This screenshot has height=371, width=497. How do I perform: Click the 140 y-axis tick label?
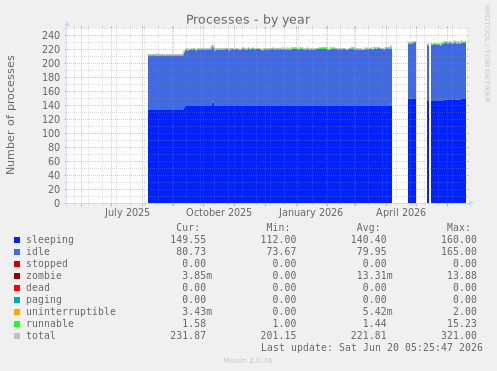pyautogui.click(x=51, y=105)
